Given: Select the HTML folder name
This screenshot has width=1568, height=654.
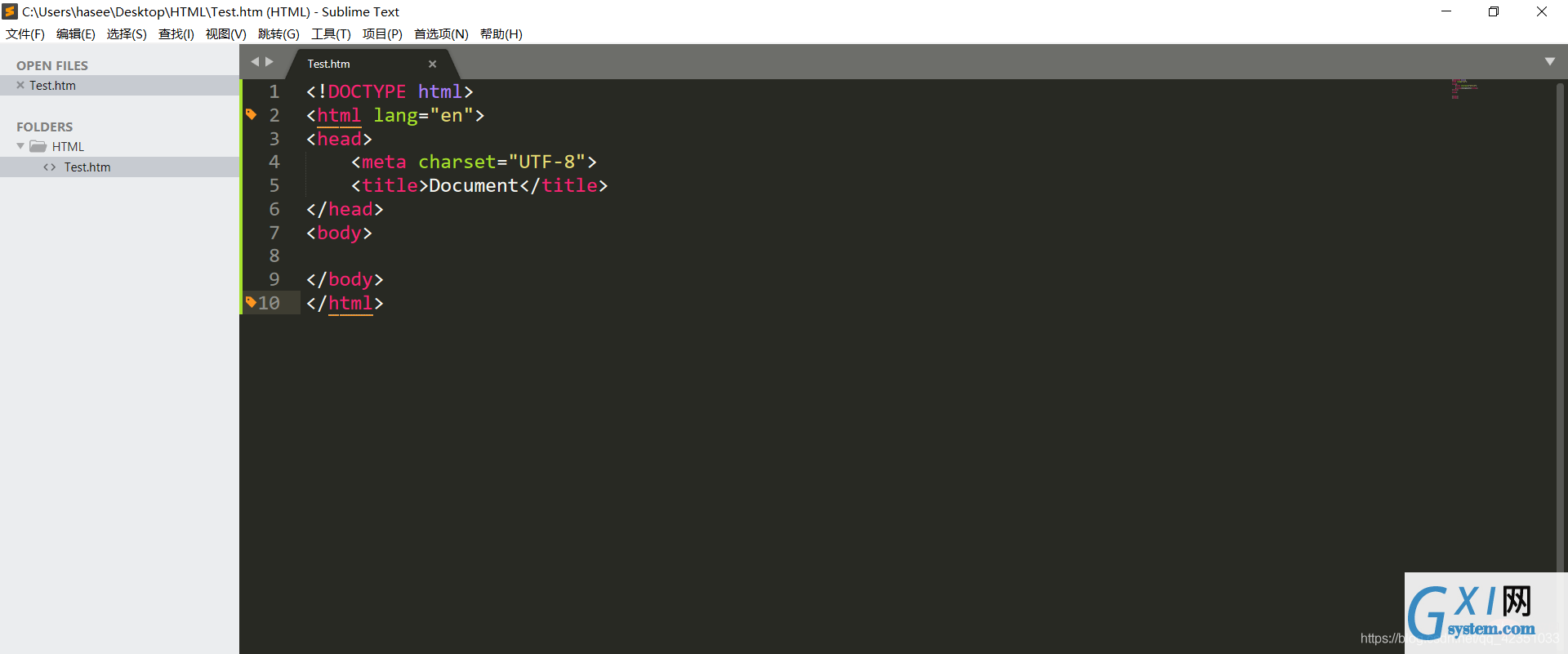Looking at the screenshot, I should tap(69, 147).
